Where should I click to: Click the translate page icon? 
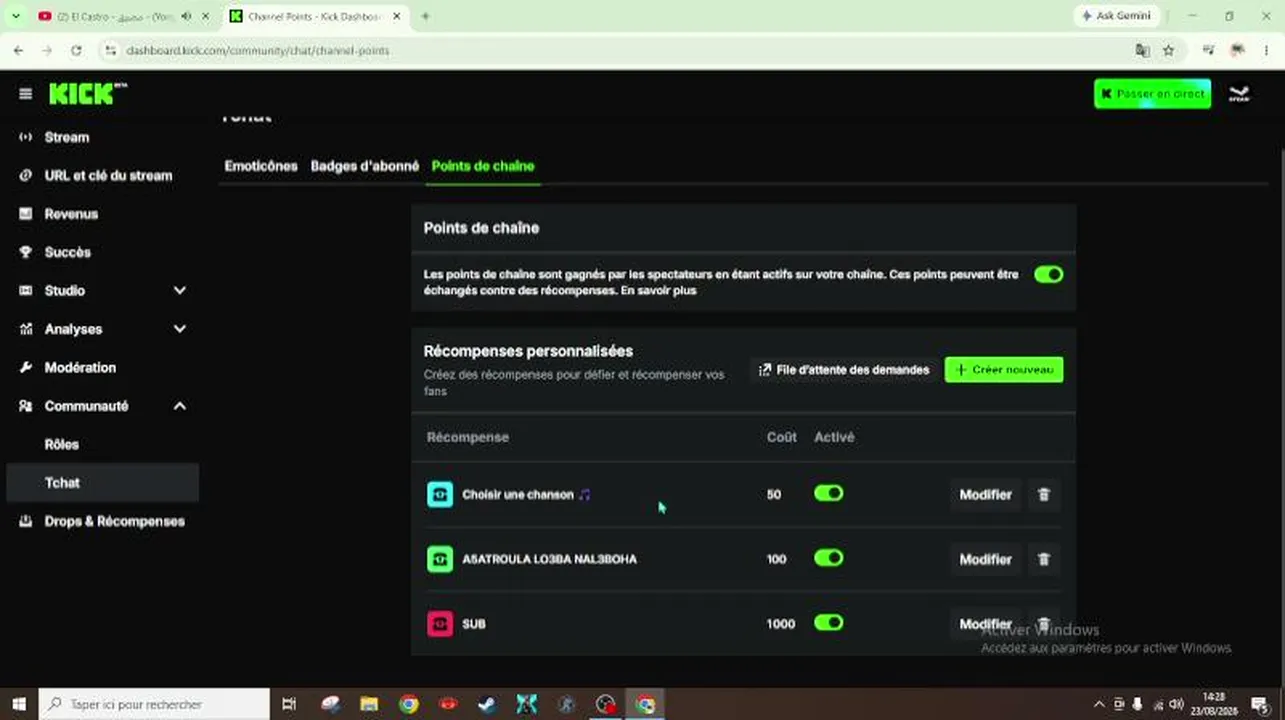coord(1142,50)
